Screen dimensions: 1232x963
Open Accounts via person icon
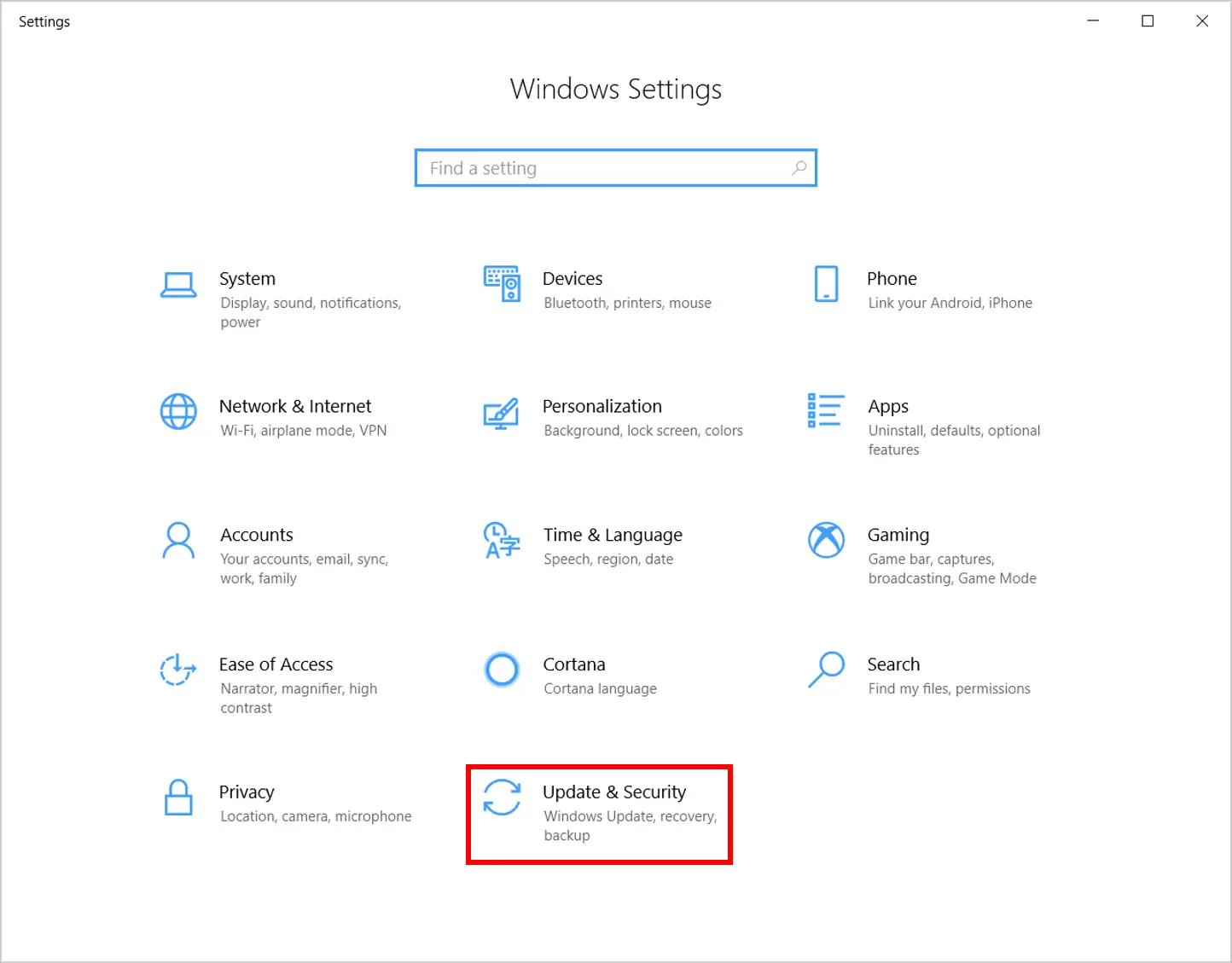point(178,541)
